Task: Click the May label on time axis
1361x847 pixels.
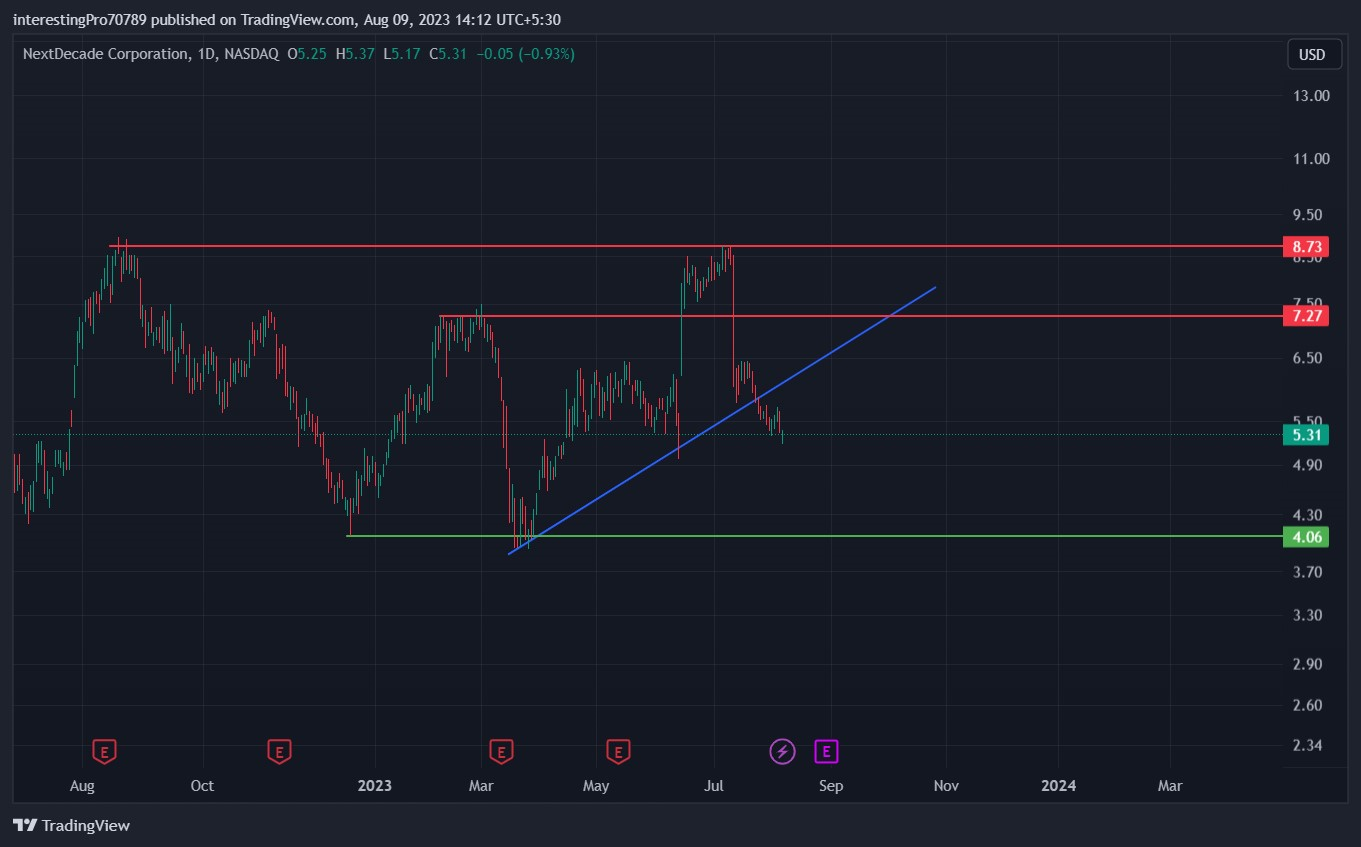Action: click(x=596, y=786)
